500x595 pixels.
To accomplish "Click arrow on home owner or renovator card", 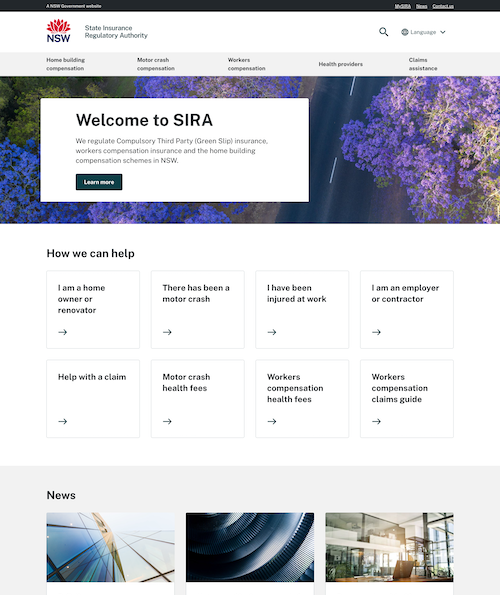I will pos(63,332).
